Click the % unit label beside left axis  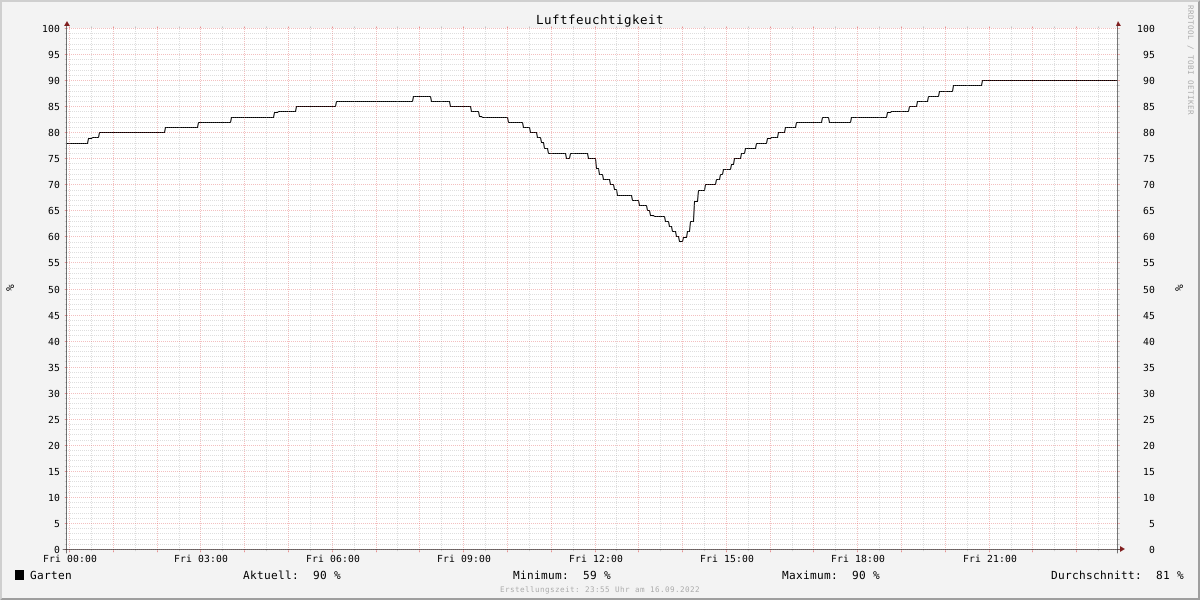pyautogui.click(x=10, y=288)
